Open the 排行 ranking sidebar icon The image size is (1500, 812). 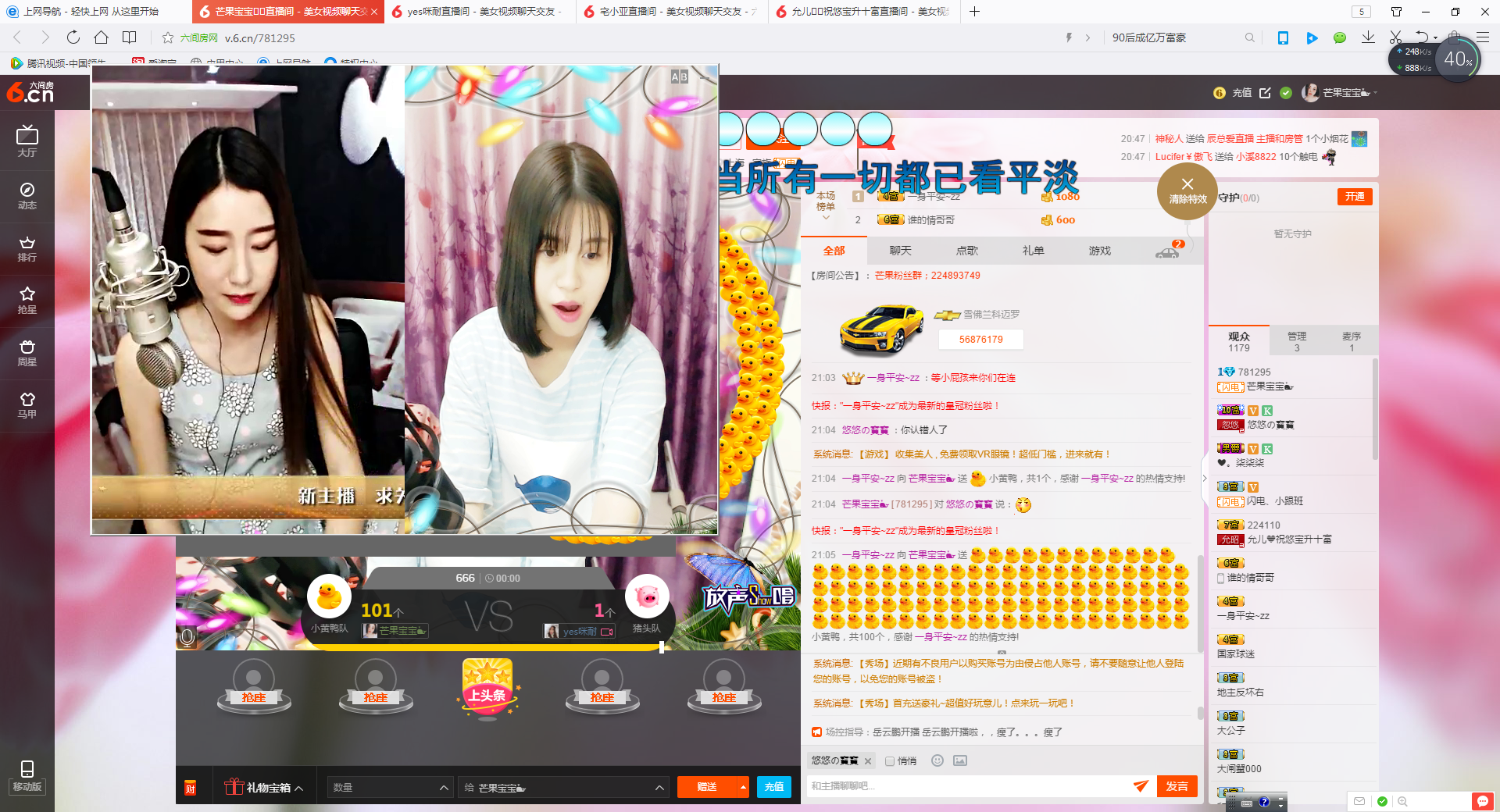(x=27, y=249)
